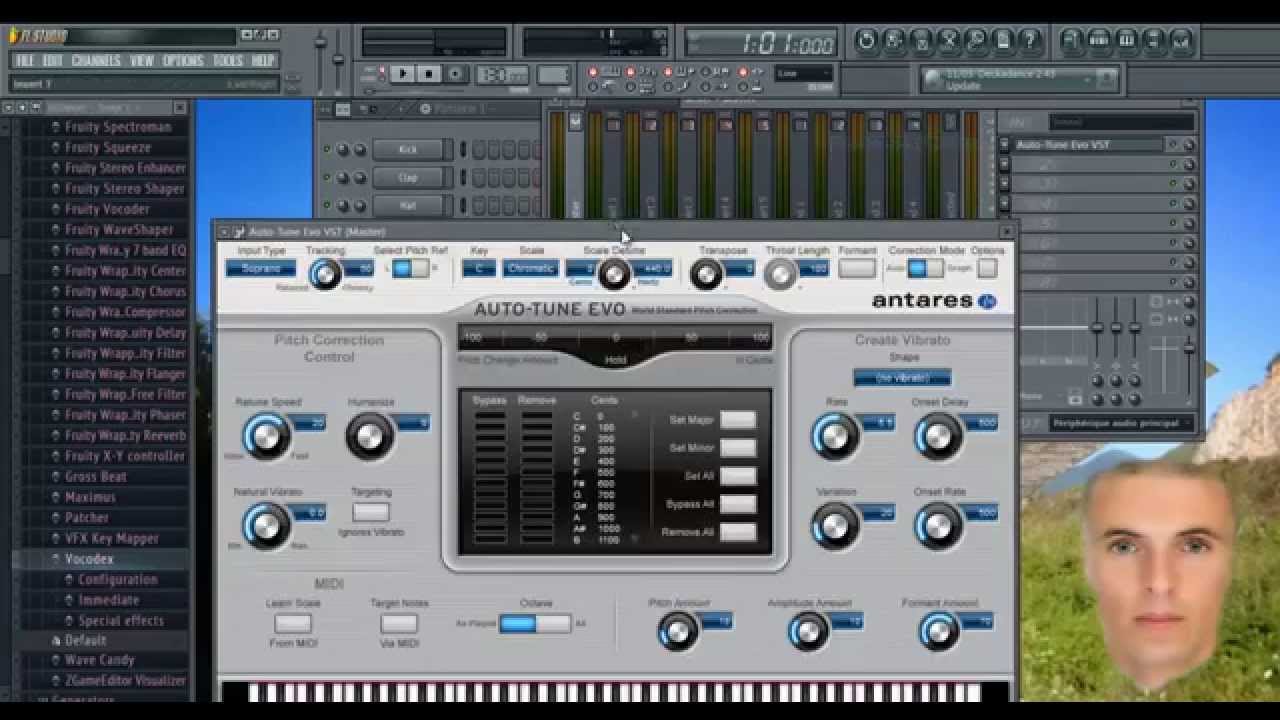Open the Key dropdown showing C
1280x720 pixels.
point(479,268)
